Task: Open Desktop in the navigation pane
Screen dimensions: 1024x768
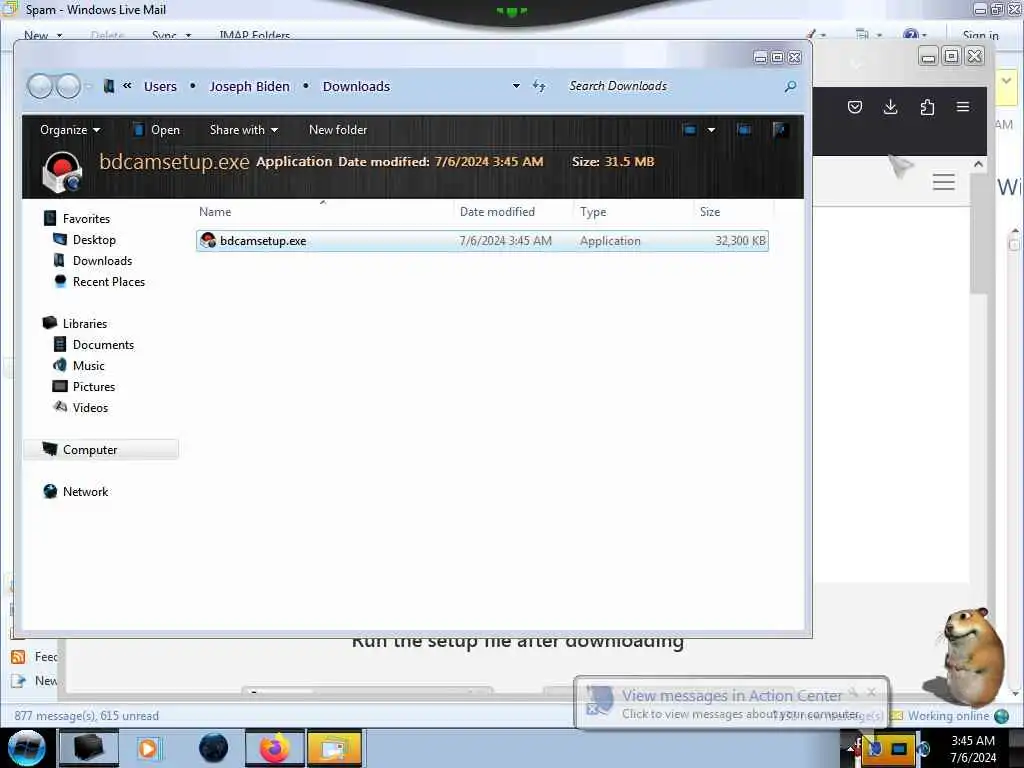Action: pyautogui.click(x=94, y=240)
